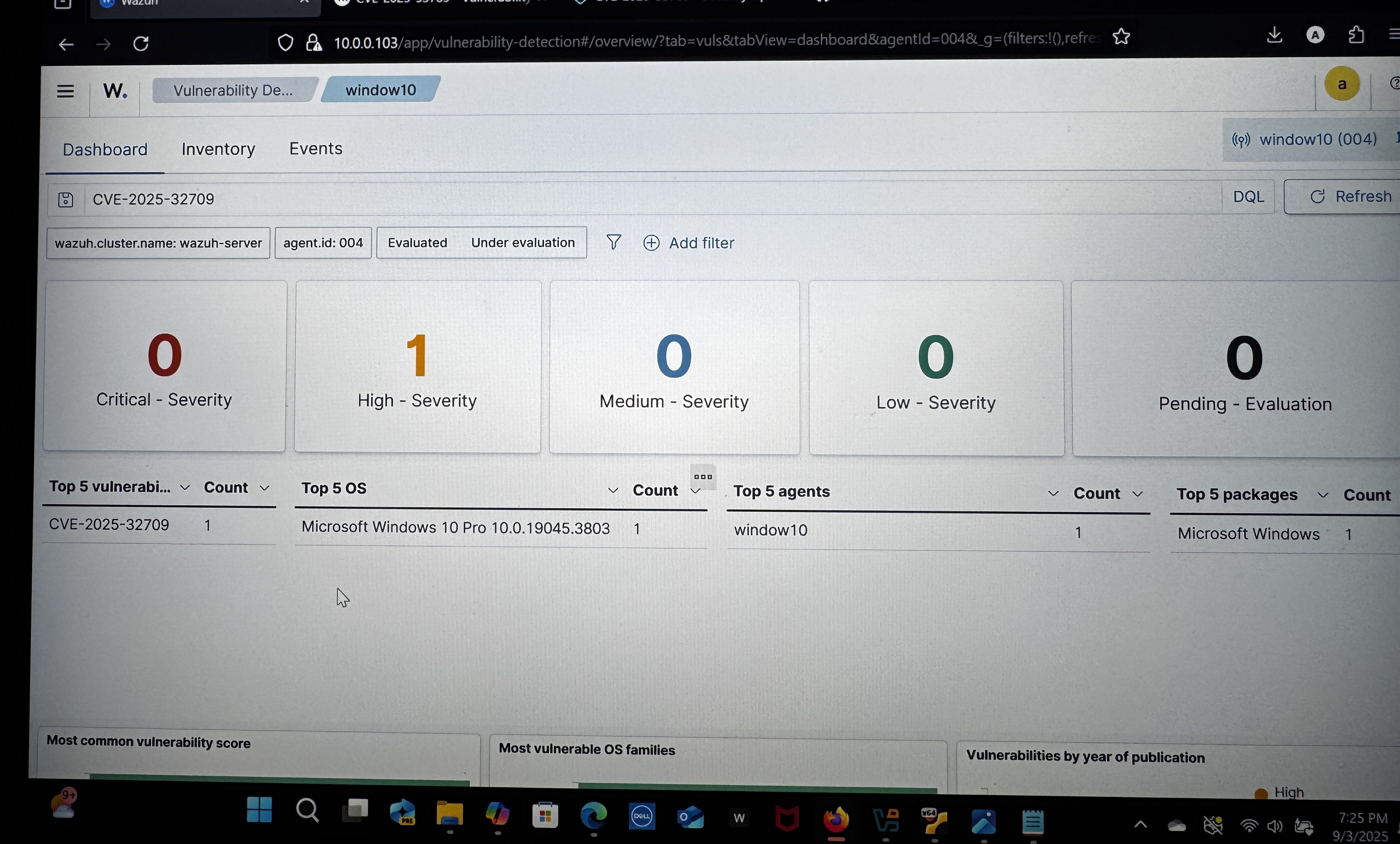Reload the page with browser refresh icon
1400x844 pixels.
click(141, 44)
